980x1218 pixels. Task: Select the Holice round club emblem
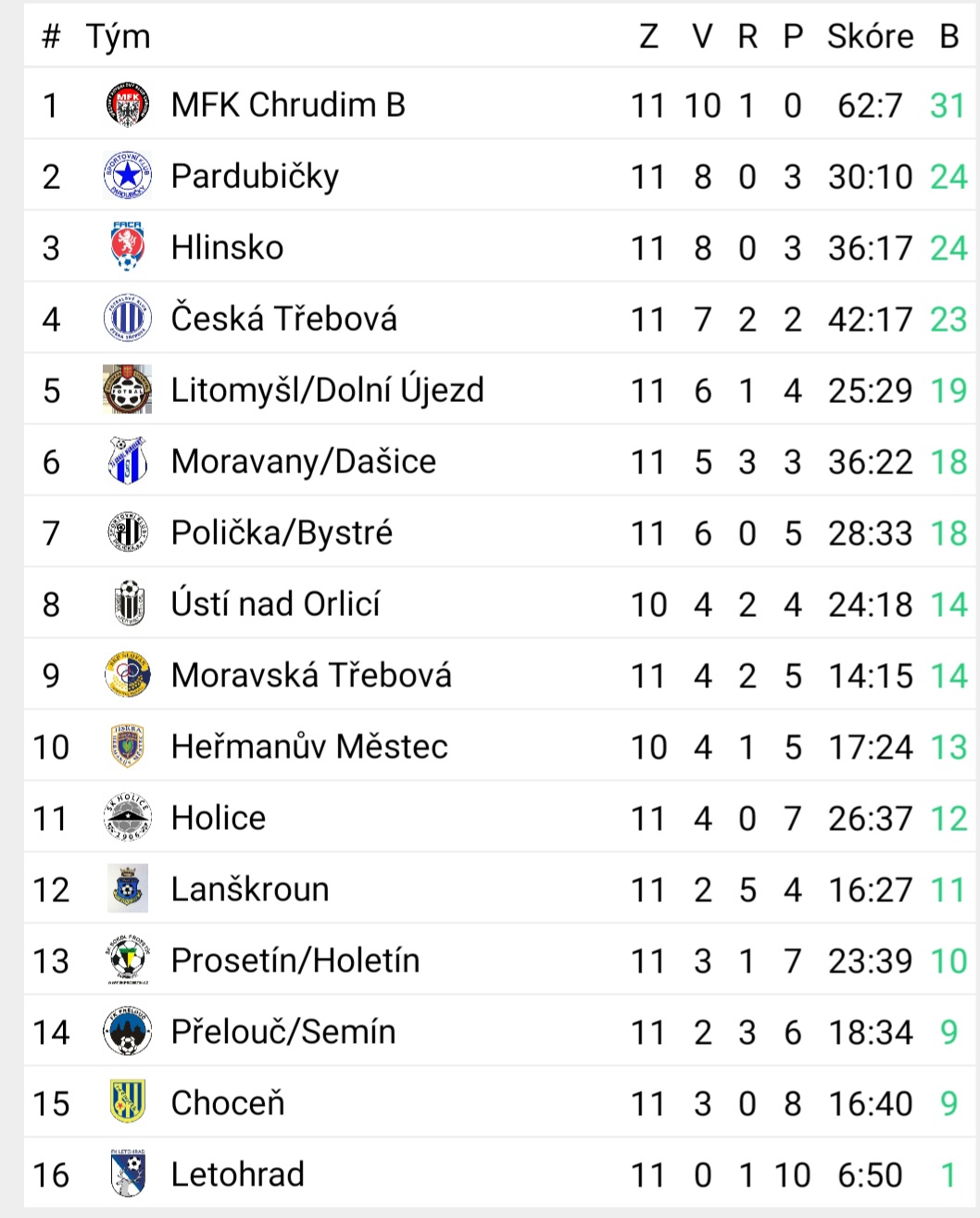click(127, 818)
